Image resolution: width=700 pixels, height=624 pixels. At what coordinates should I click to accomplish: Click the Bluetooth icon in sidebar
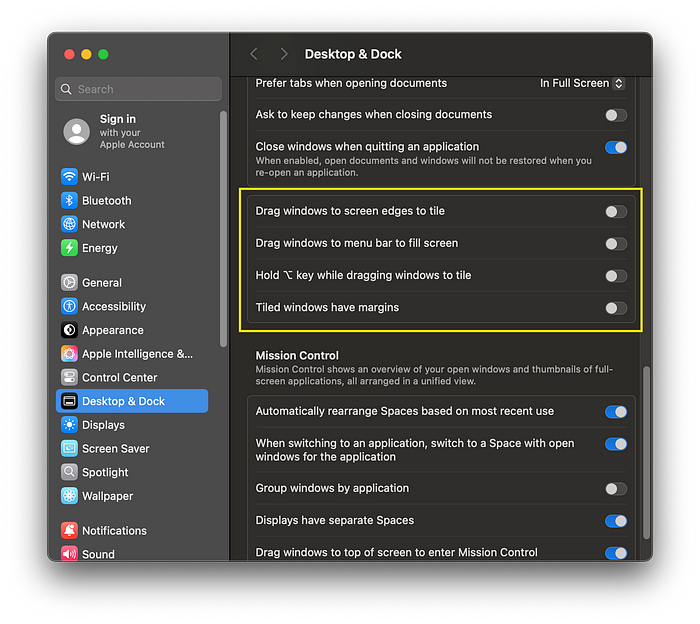tap(69, 200)
